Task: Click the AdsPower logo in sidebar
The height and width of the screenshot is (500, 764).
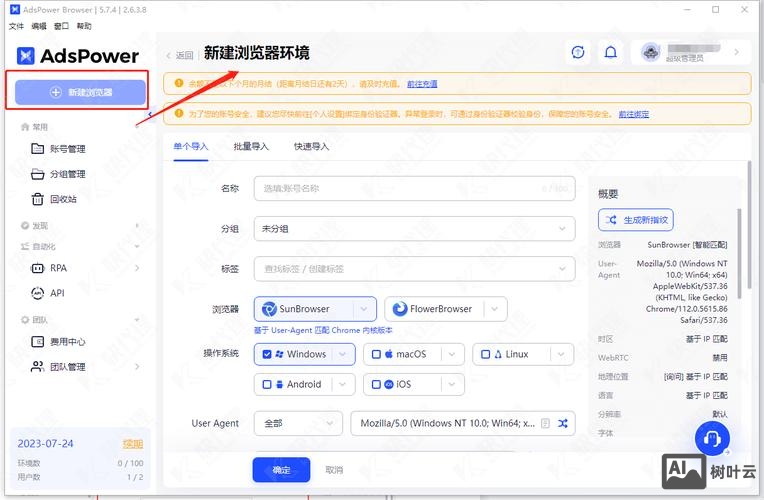Action: tap(77, 56)
